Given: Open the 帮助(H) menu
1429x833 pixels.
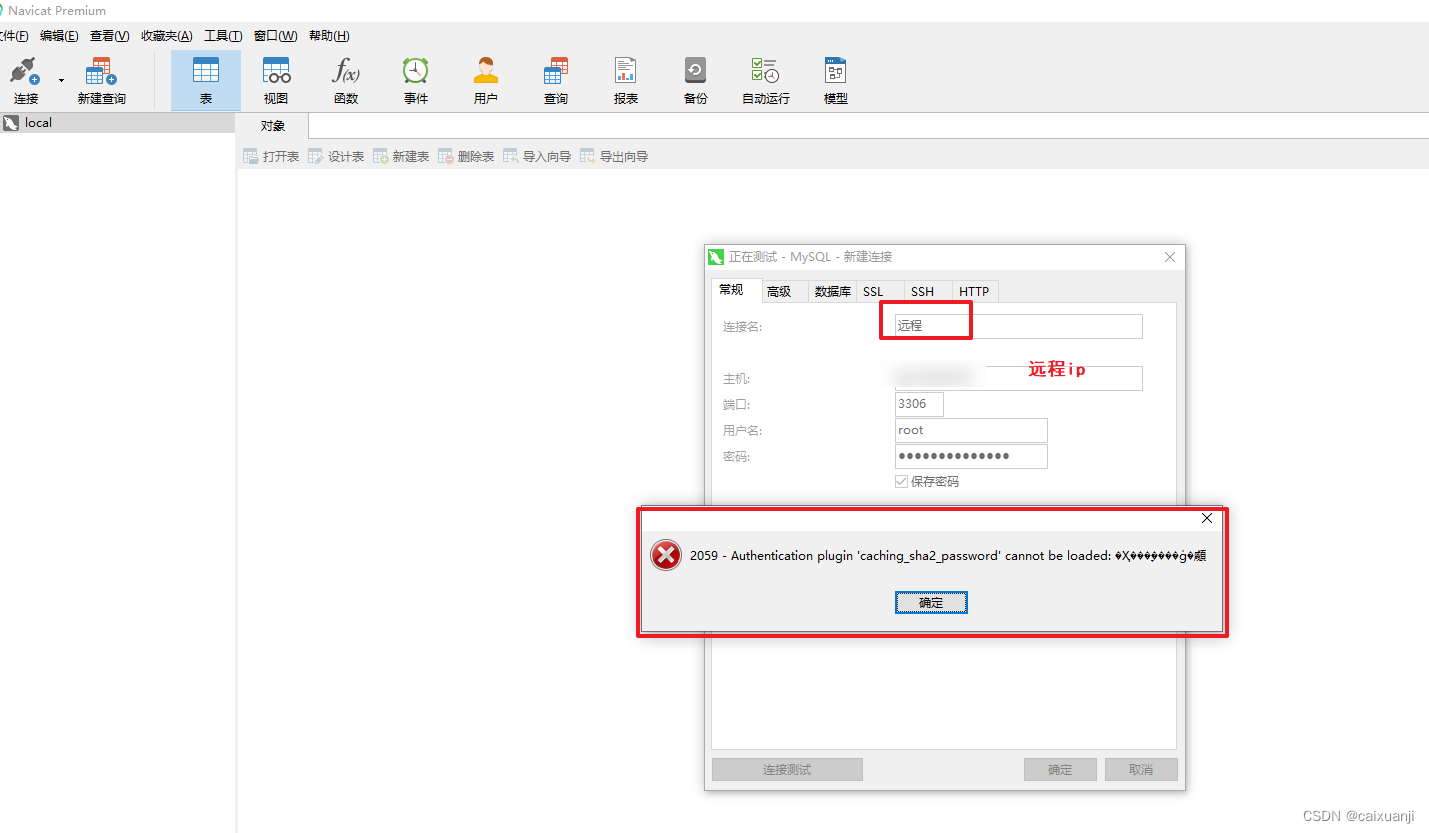Looking at the screenshot, I should [329, 36].
